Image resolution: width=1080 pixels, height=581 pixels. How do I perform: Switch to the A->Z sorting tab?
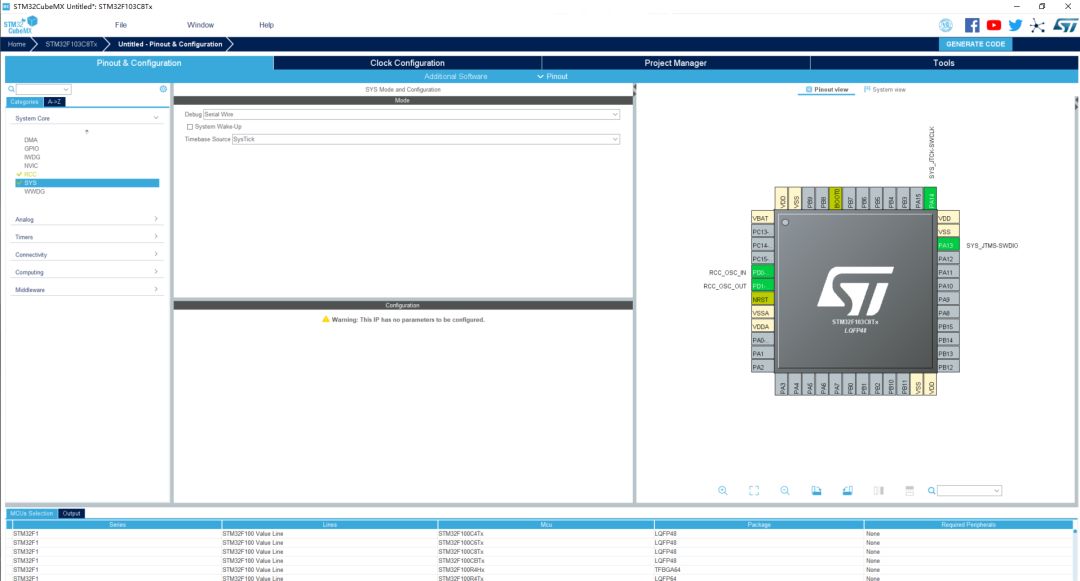coord(54,102)
